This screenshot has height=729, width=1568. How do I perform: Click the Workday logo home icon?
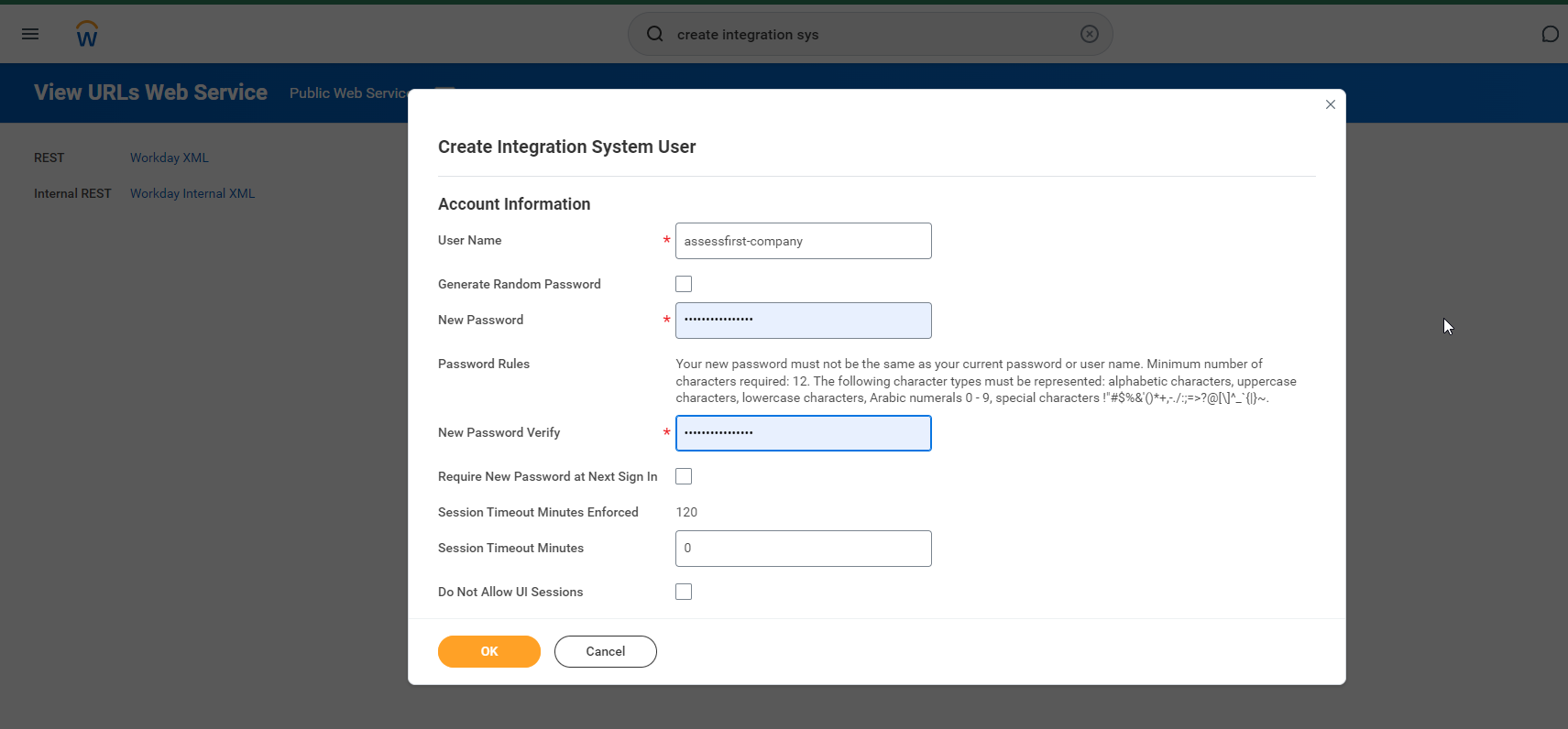click(87, 35)
